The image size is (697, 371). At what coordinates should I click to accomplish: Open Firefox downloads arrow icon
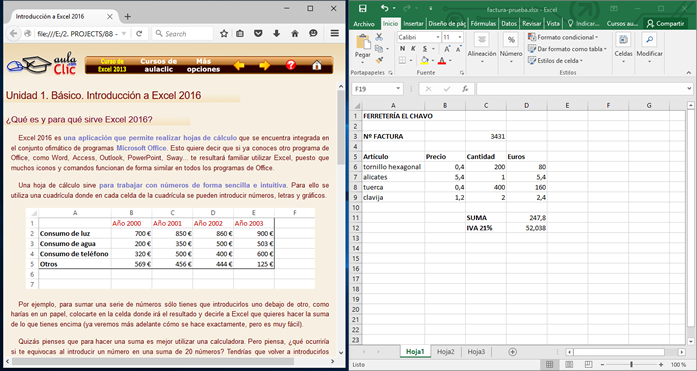tap(276, 33)
